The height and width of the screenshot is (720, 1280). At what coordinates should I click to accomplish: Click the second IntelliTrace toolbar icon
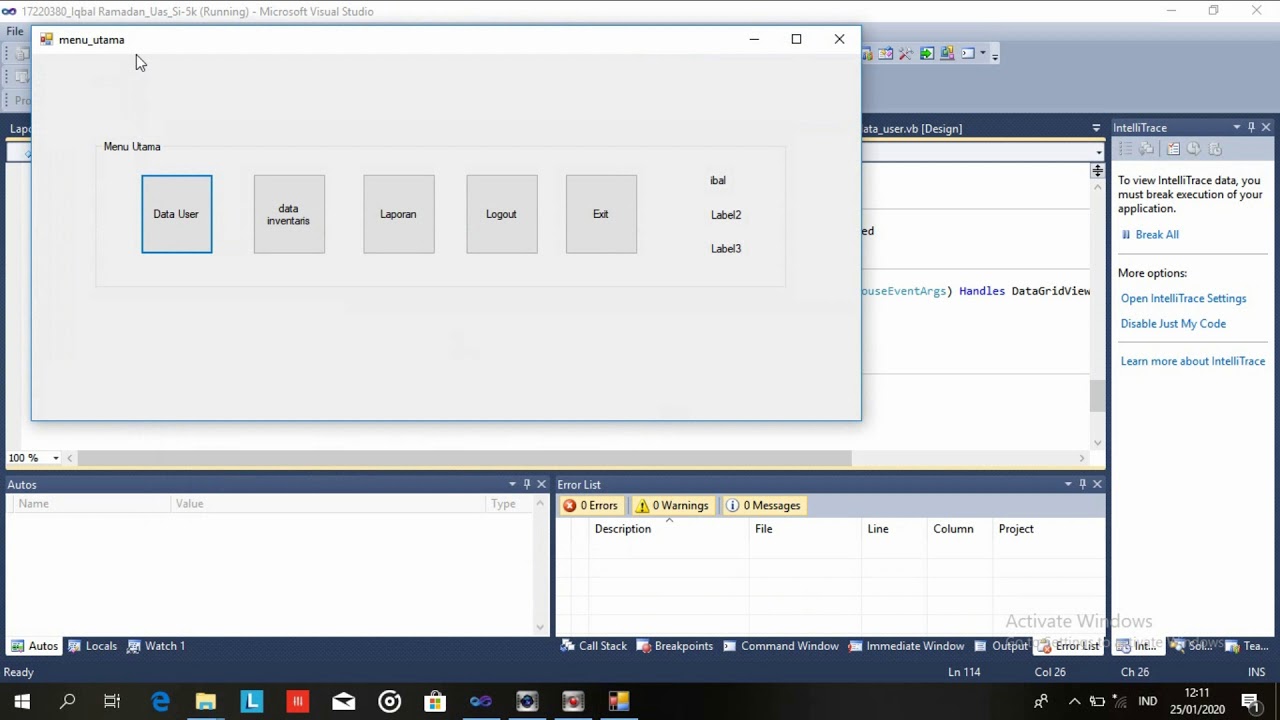point(1146,149)
